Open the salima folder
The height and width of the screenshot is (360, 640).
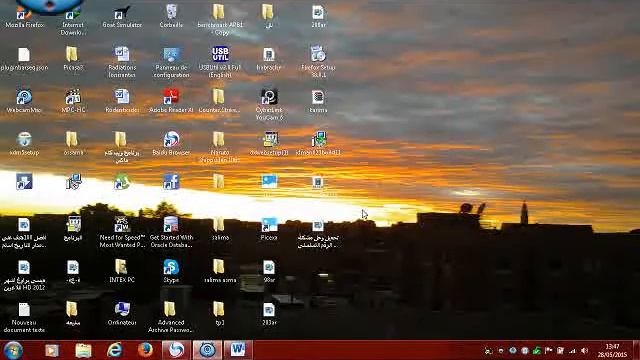point(220,229)
